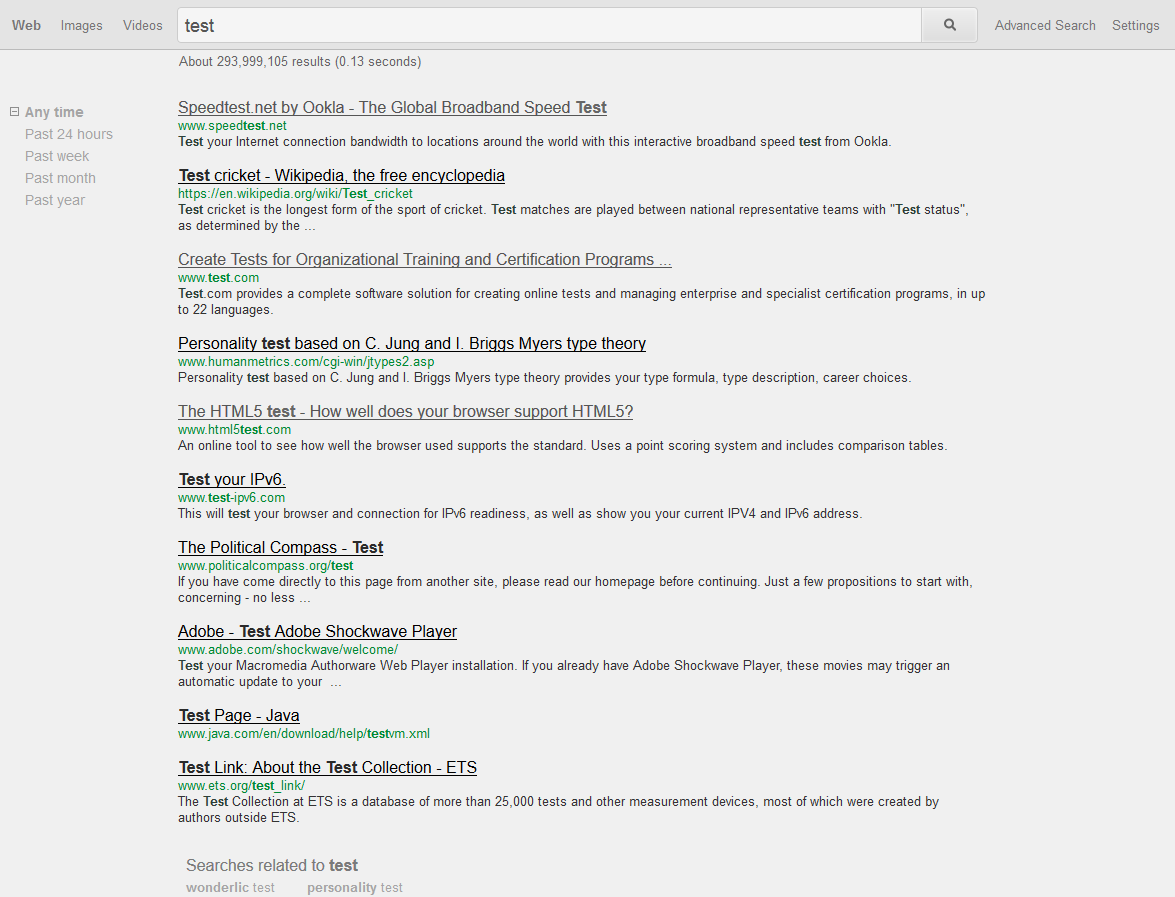Open the Test Page - Java result
Screen dimensions: 1175x897
tap(238, 716)
